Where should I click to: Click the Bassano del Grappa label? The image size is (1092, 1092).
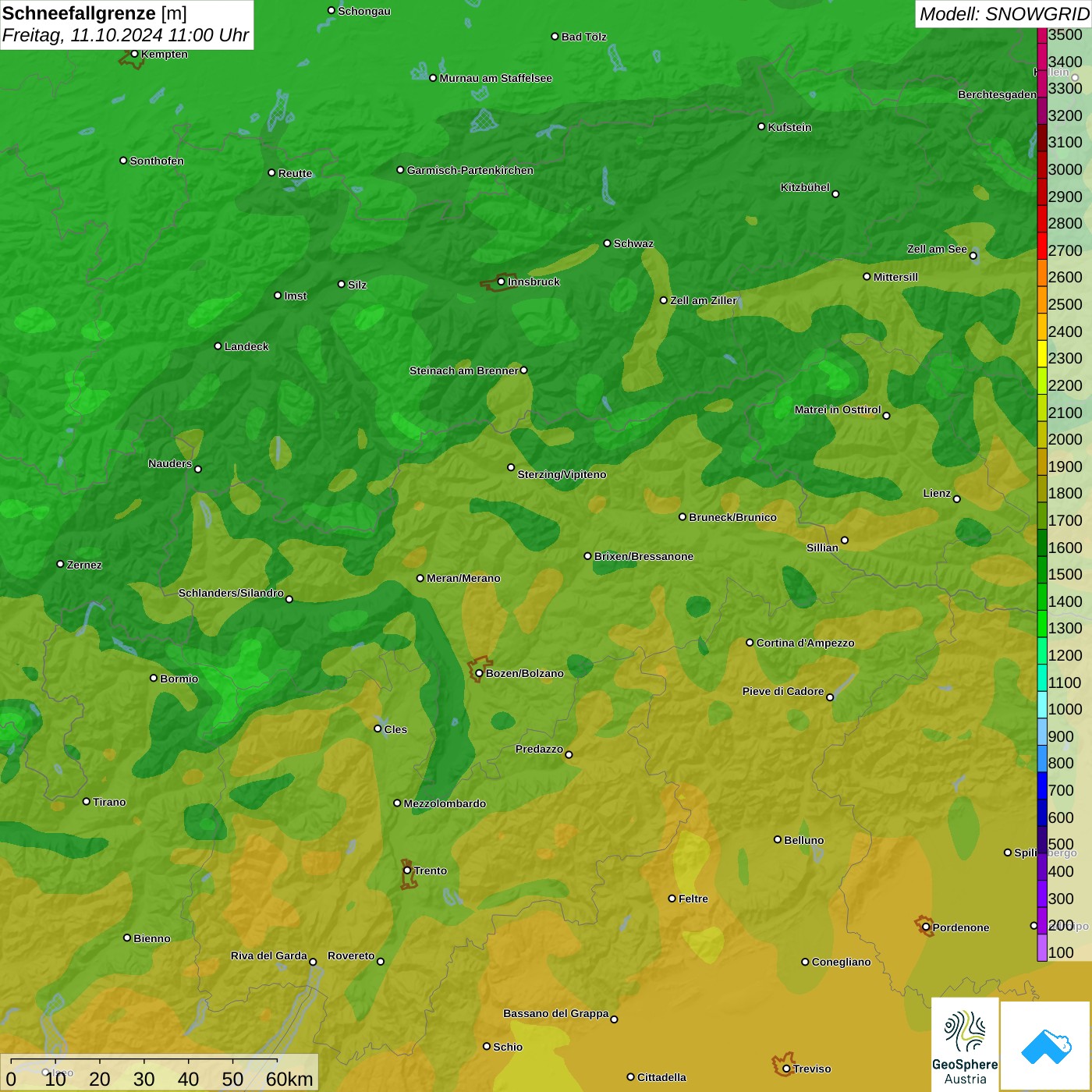click(555, 1013)
